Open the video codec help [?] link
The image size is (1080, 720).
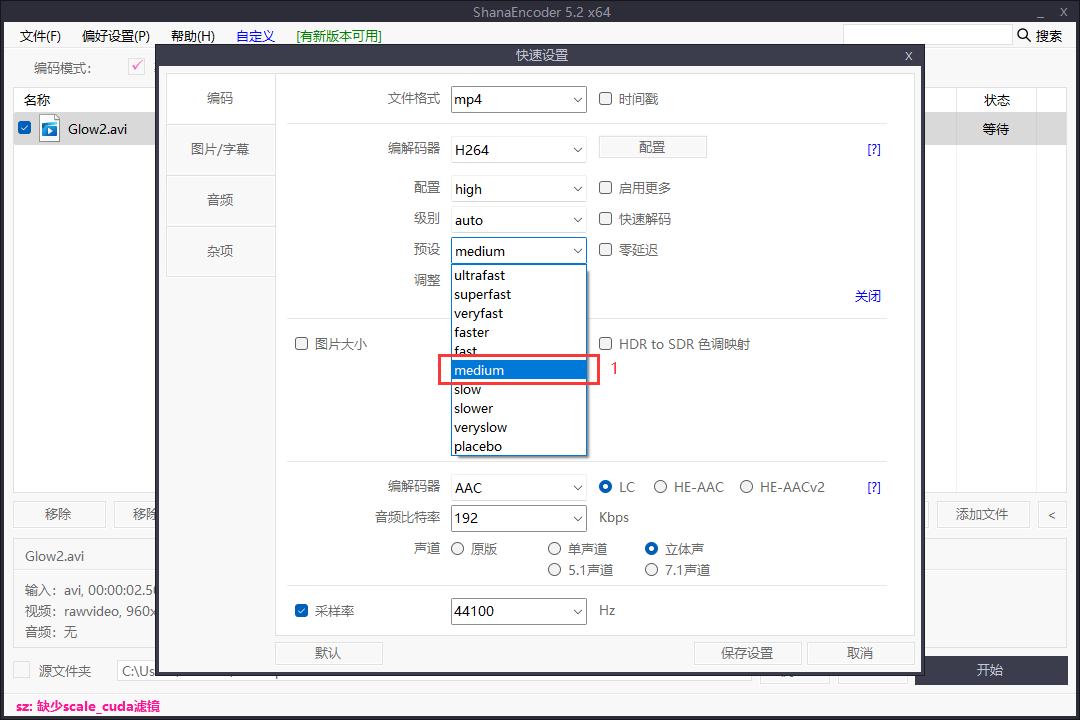point(873,149)
